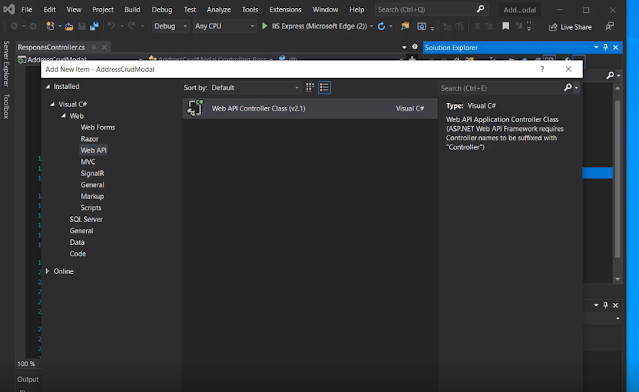Click the new project toolbar icon
This screenshot has width=639, height=392.
click(50, 26)
